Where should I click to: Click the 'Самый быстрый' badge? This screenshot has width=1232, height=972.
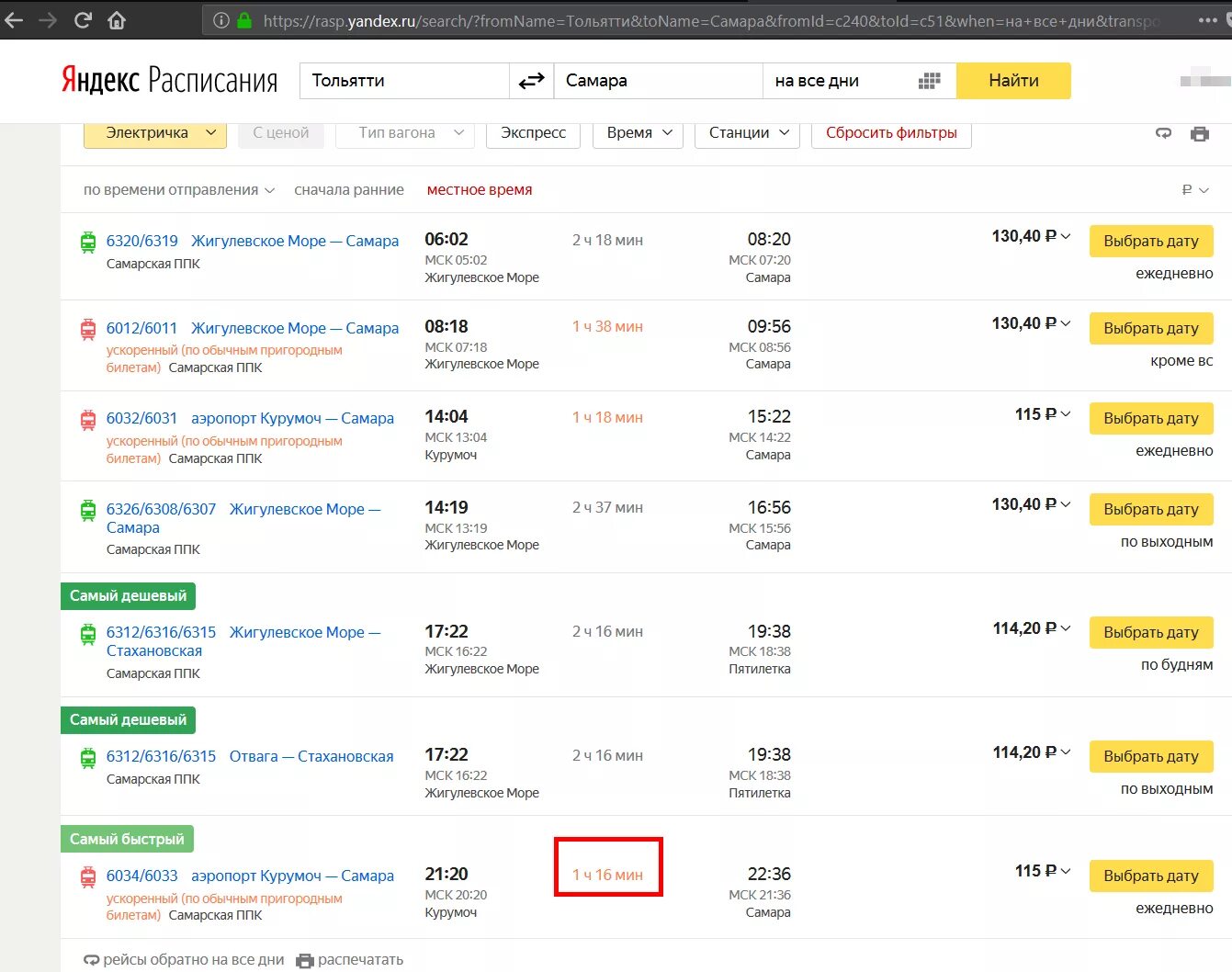pyautogui.click(x=127, y=839)
